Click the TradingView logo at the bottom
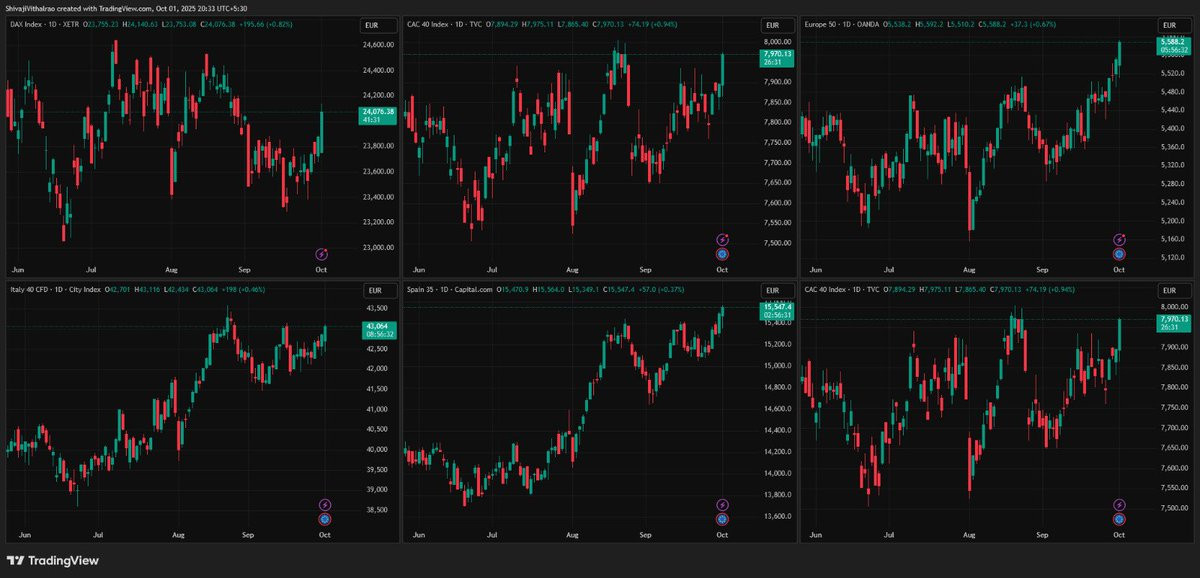The image size is (1200, 578). pyautogui.click(x=53, y=560)
